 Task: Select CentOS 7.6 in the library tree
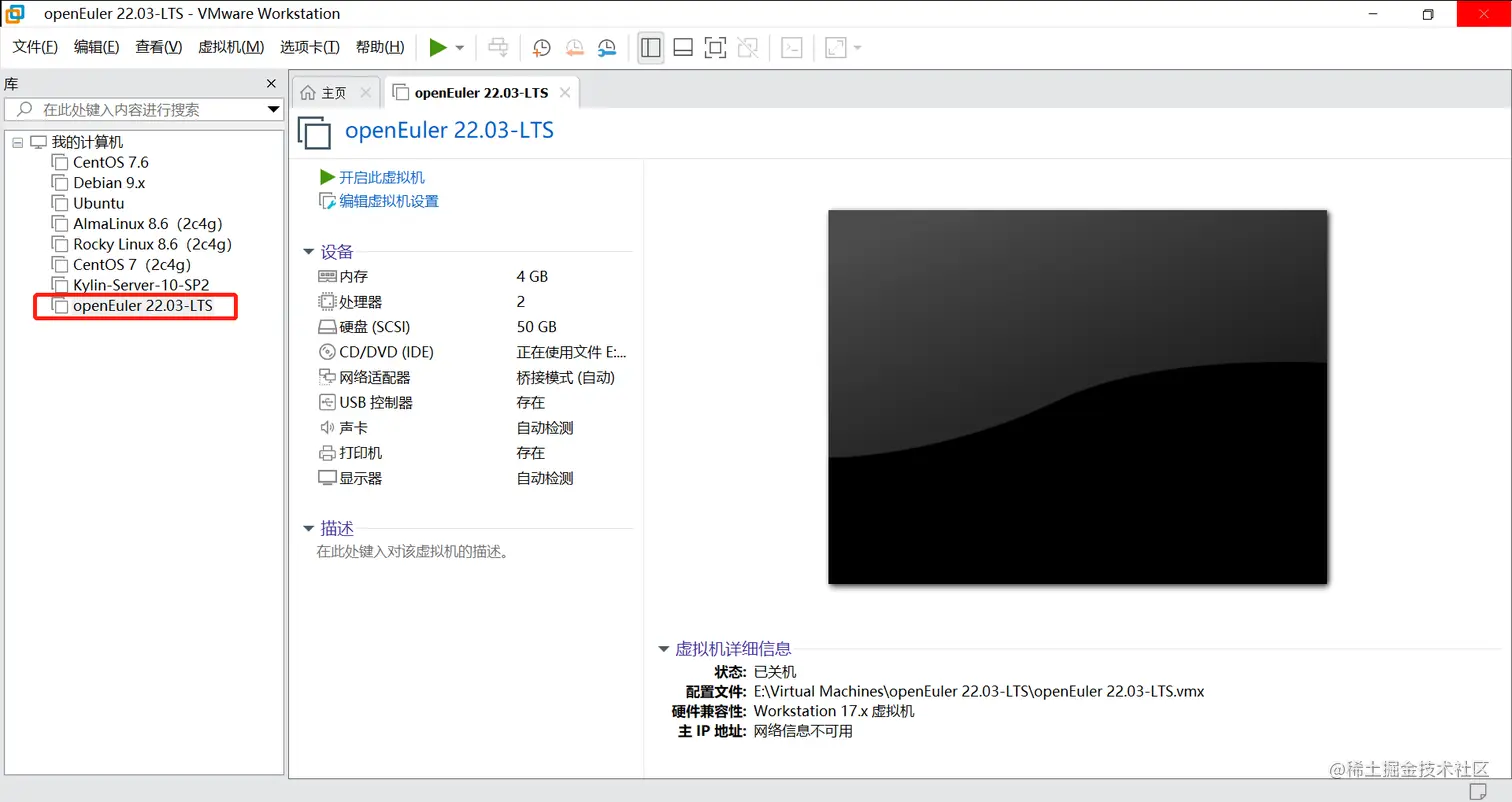click(x=112, y=161)
